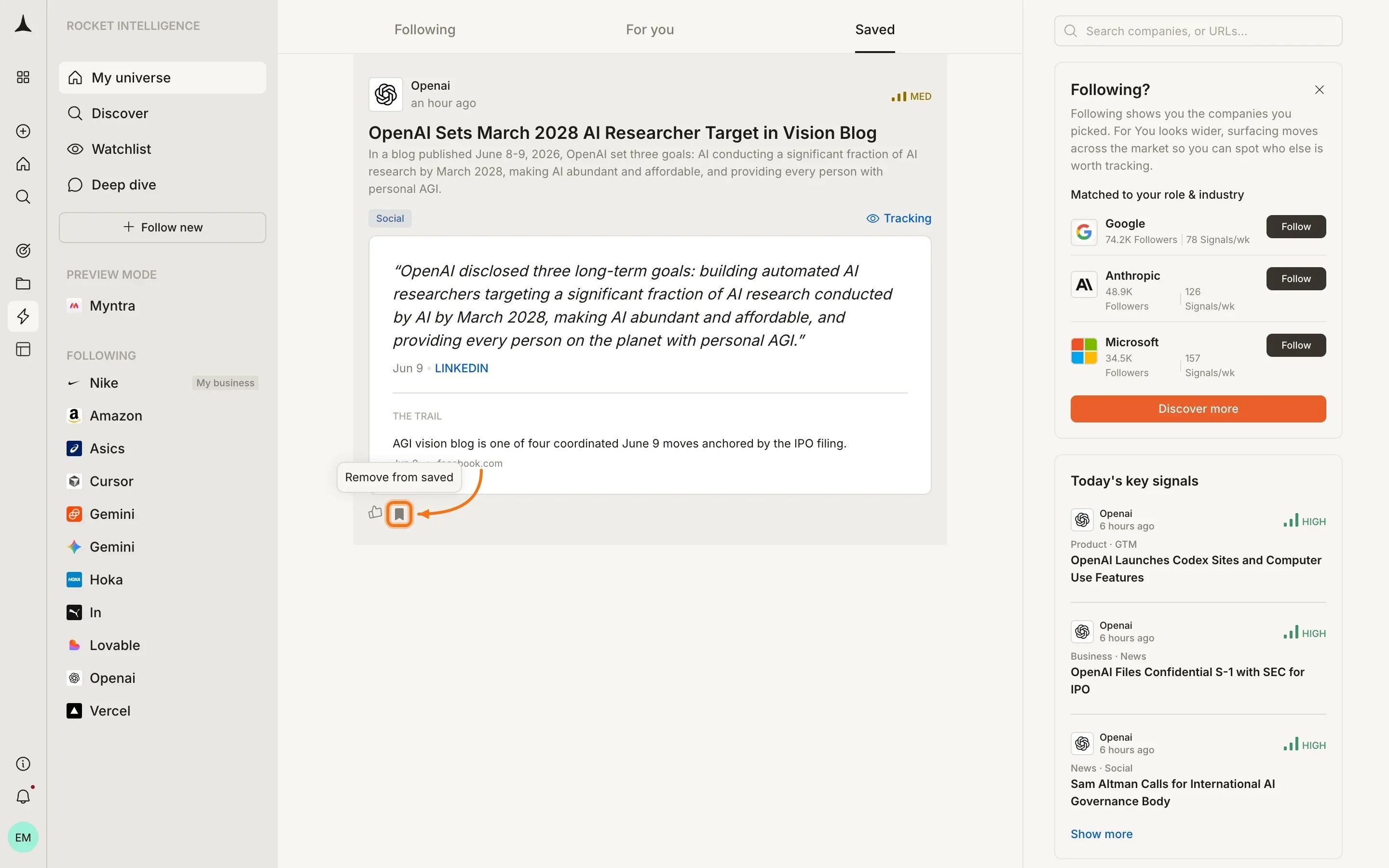Select Hoka in Following list

pos(163,579)
